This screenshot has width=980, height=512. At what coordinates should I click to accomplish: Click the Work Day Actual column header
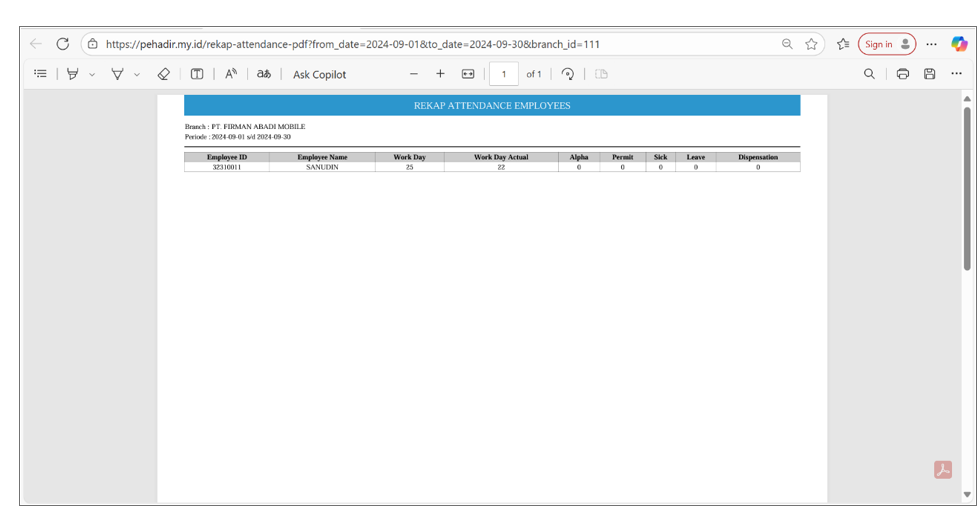coord(501,157)
